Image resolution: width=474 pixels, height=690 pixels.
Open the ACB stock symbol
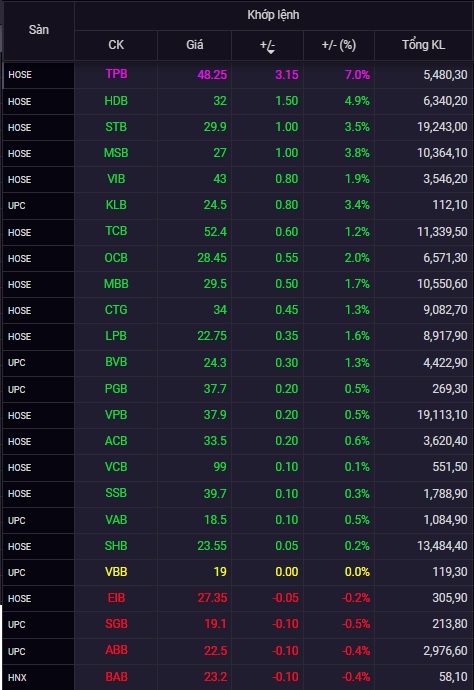pos(116,440)
